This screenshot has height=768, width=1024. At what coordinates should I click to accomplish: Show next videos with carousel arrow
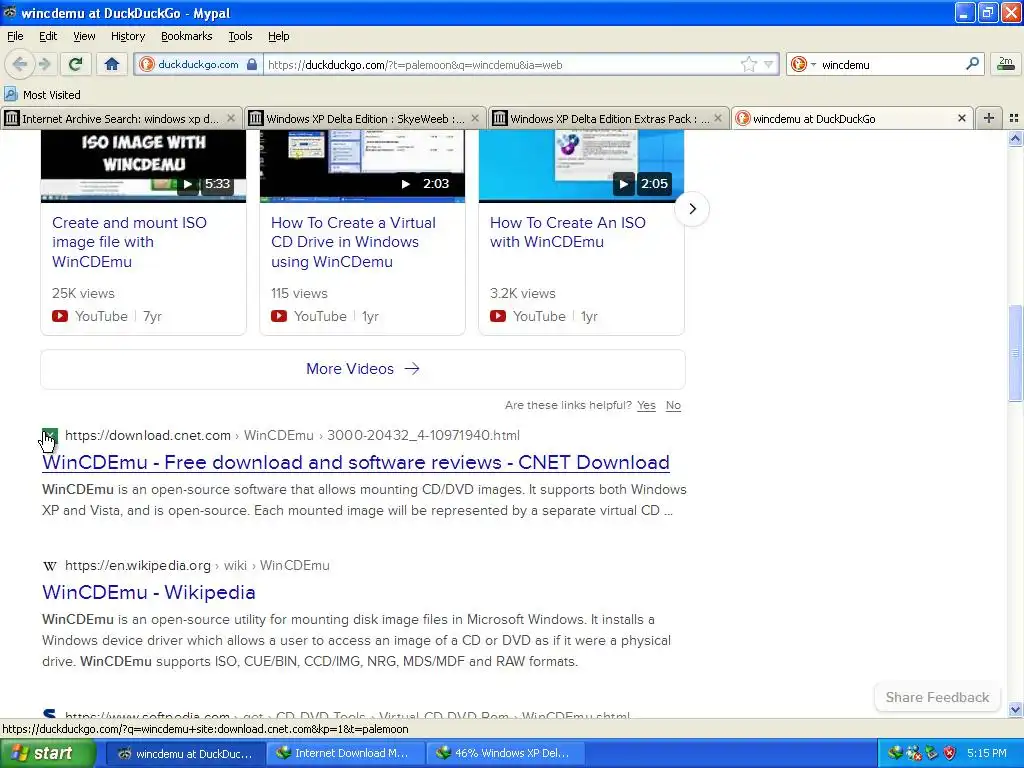692,209
